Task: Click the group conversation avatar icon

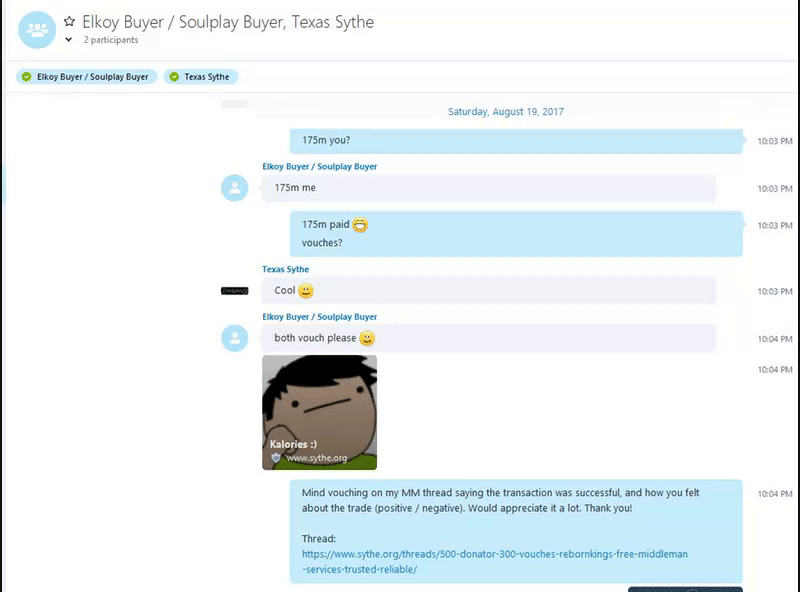Action: tap(37, 30)
